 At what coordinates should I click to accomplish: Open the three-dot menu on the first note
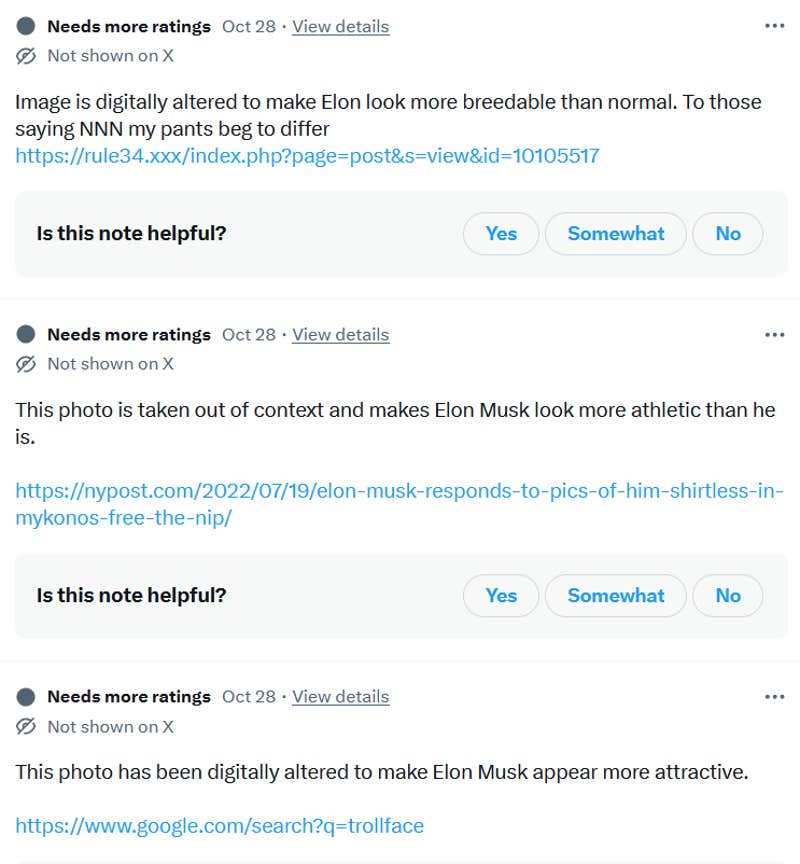[774, 25]
